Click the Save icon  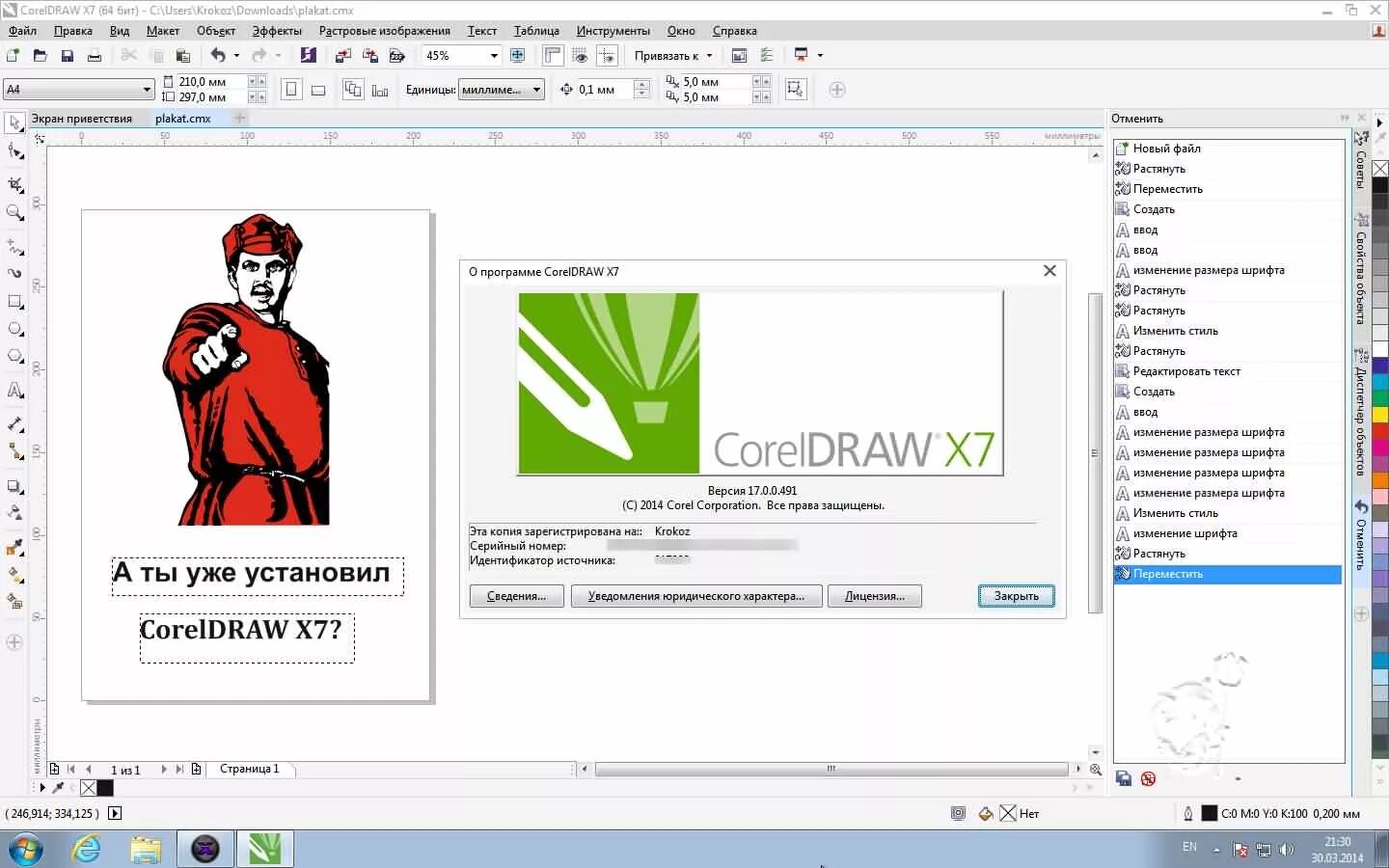click(x=67, y=55)
